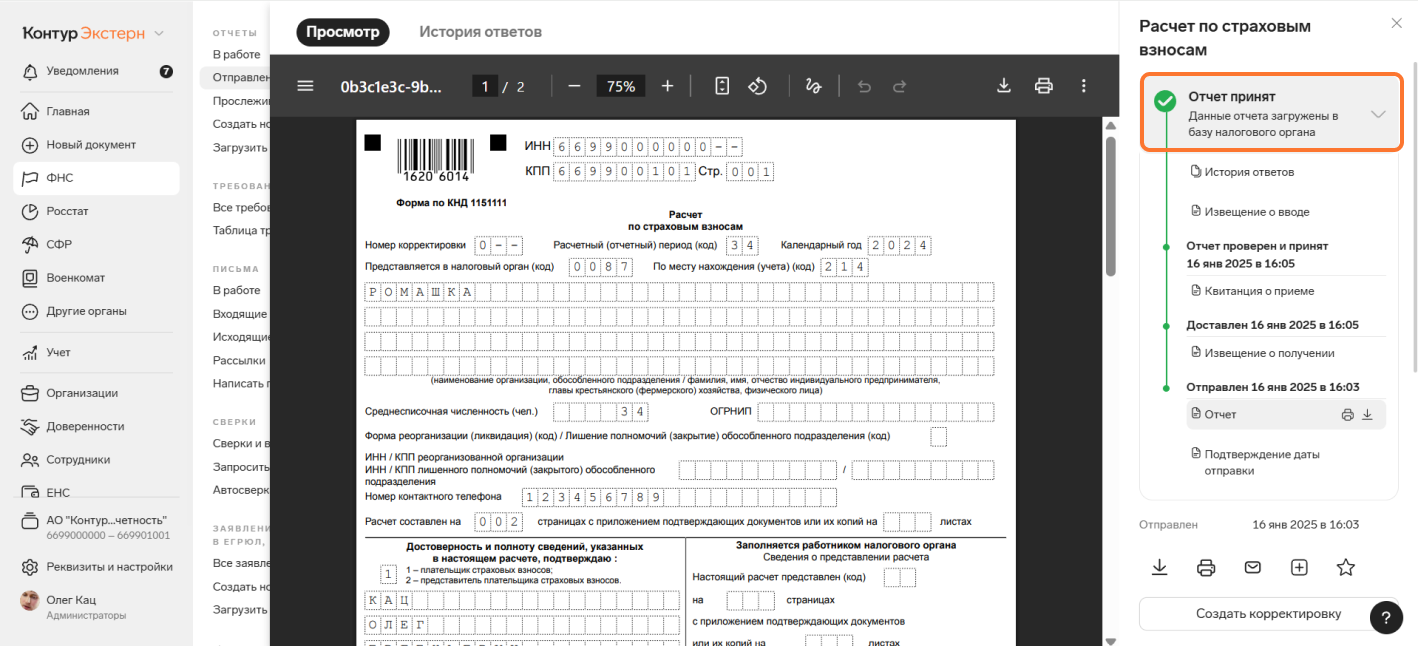This screenshot has height=646, width=1418.
Task: Click the Создать корректировку button
Action: (1269, 614)
